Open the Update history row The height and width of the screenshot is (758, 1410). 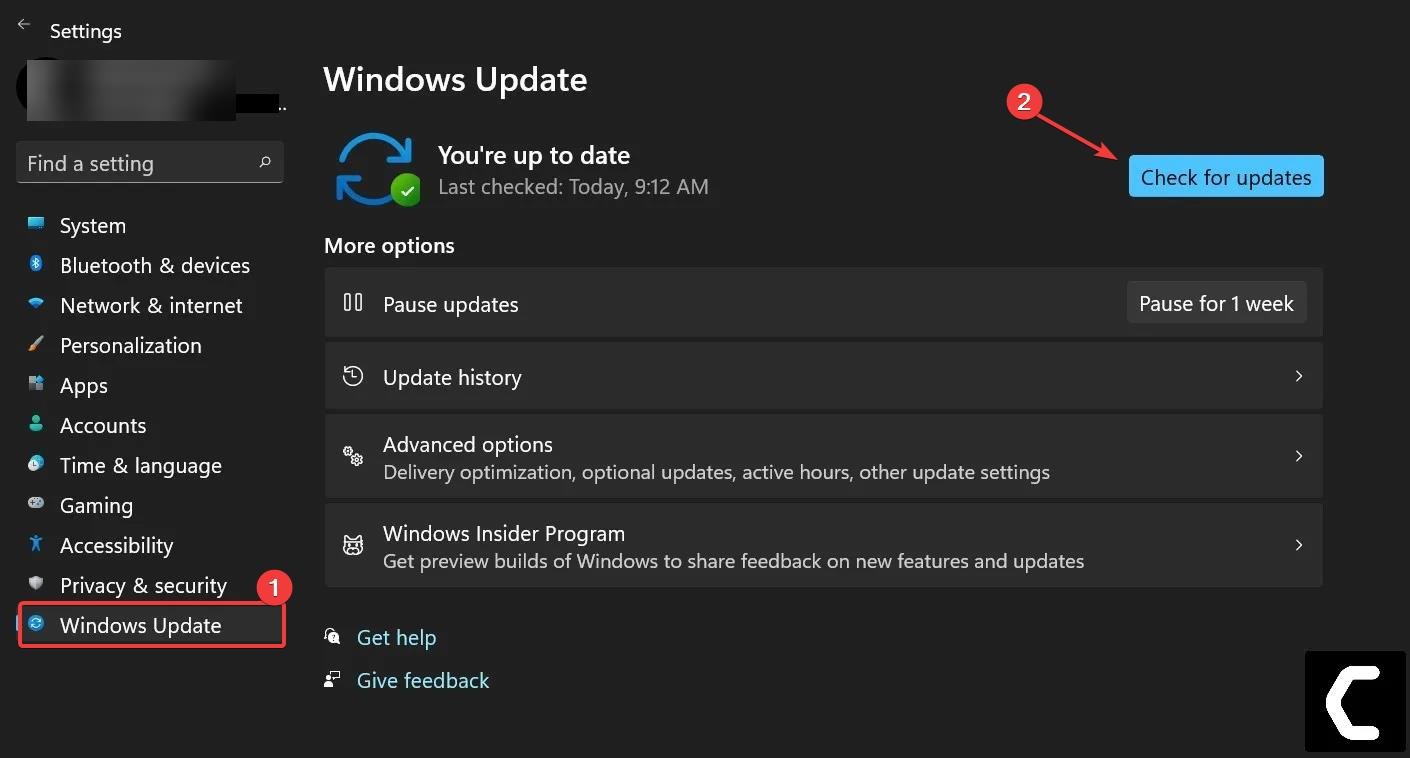[x=823, y=376]
